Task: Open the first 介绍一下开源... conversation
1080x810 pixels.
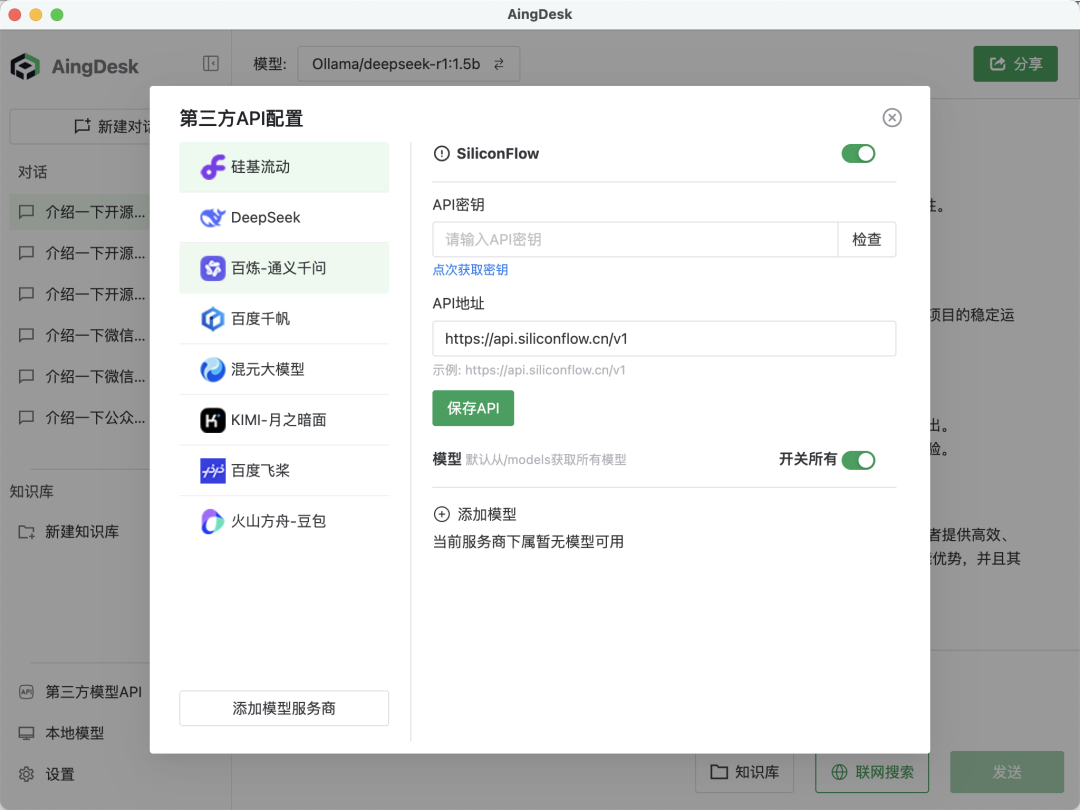Action: (x=81, y=212)
